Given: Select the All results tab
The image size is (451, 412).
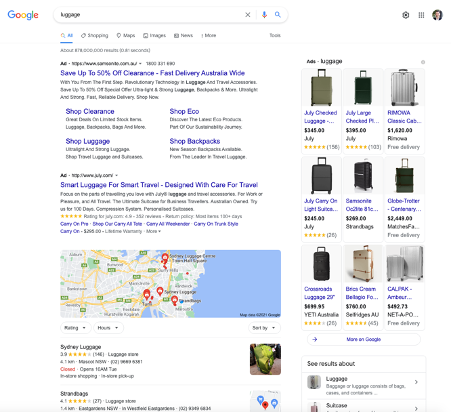Looking at the screenshot, I should point(67,35).
